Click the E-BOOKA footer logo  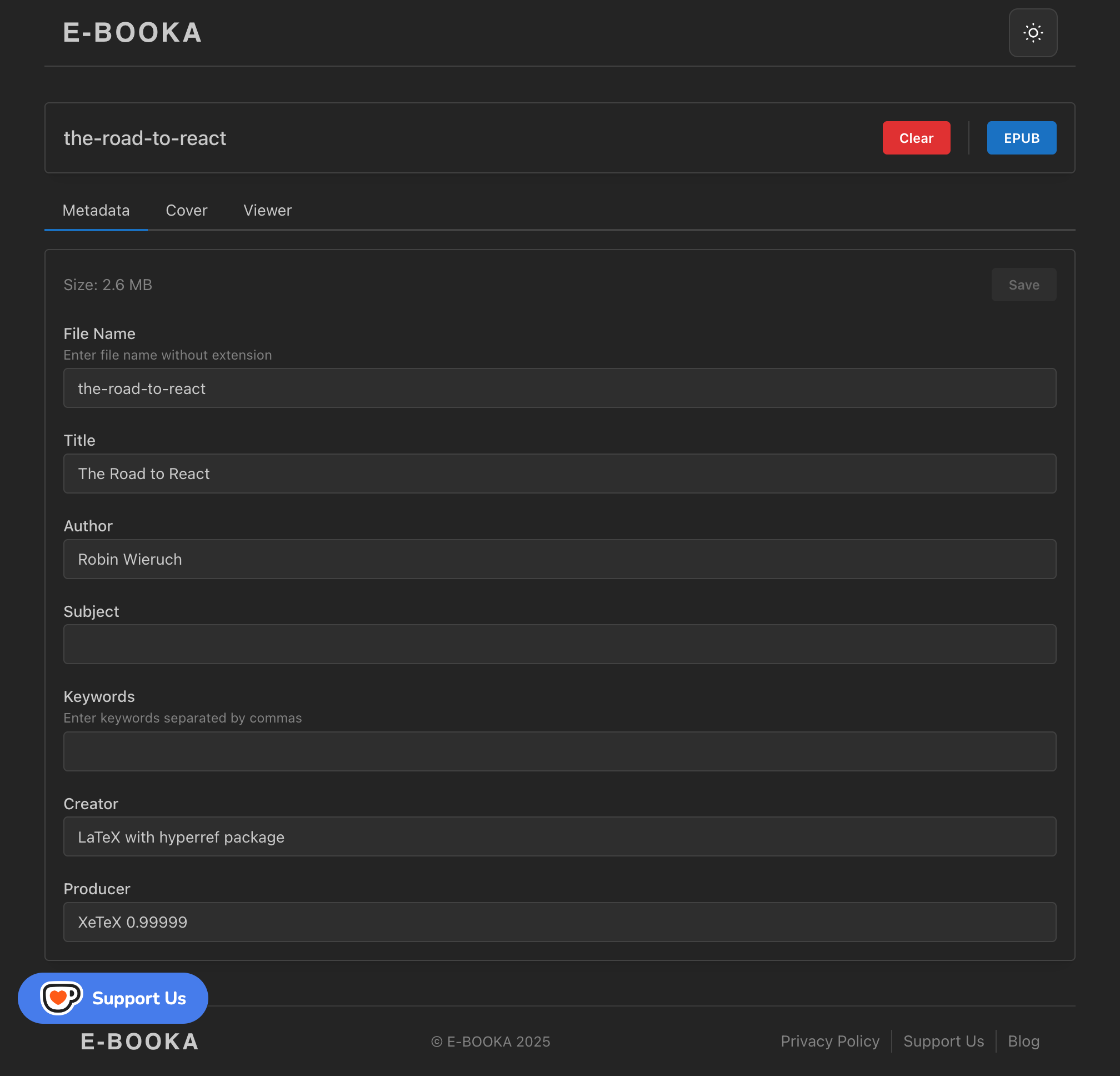[x=140, y=1042]
